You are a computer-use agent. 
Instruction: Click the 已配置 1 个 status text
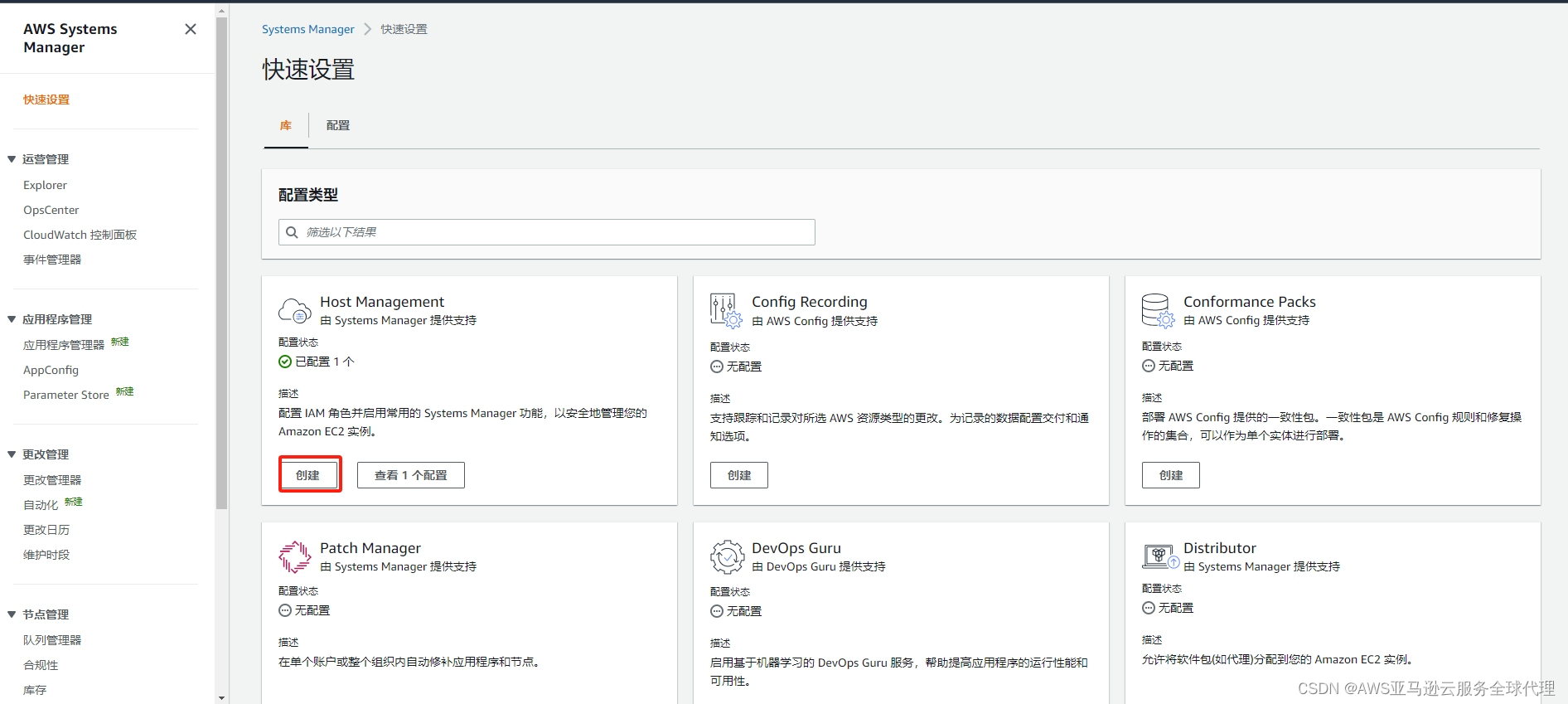(325, 362)
